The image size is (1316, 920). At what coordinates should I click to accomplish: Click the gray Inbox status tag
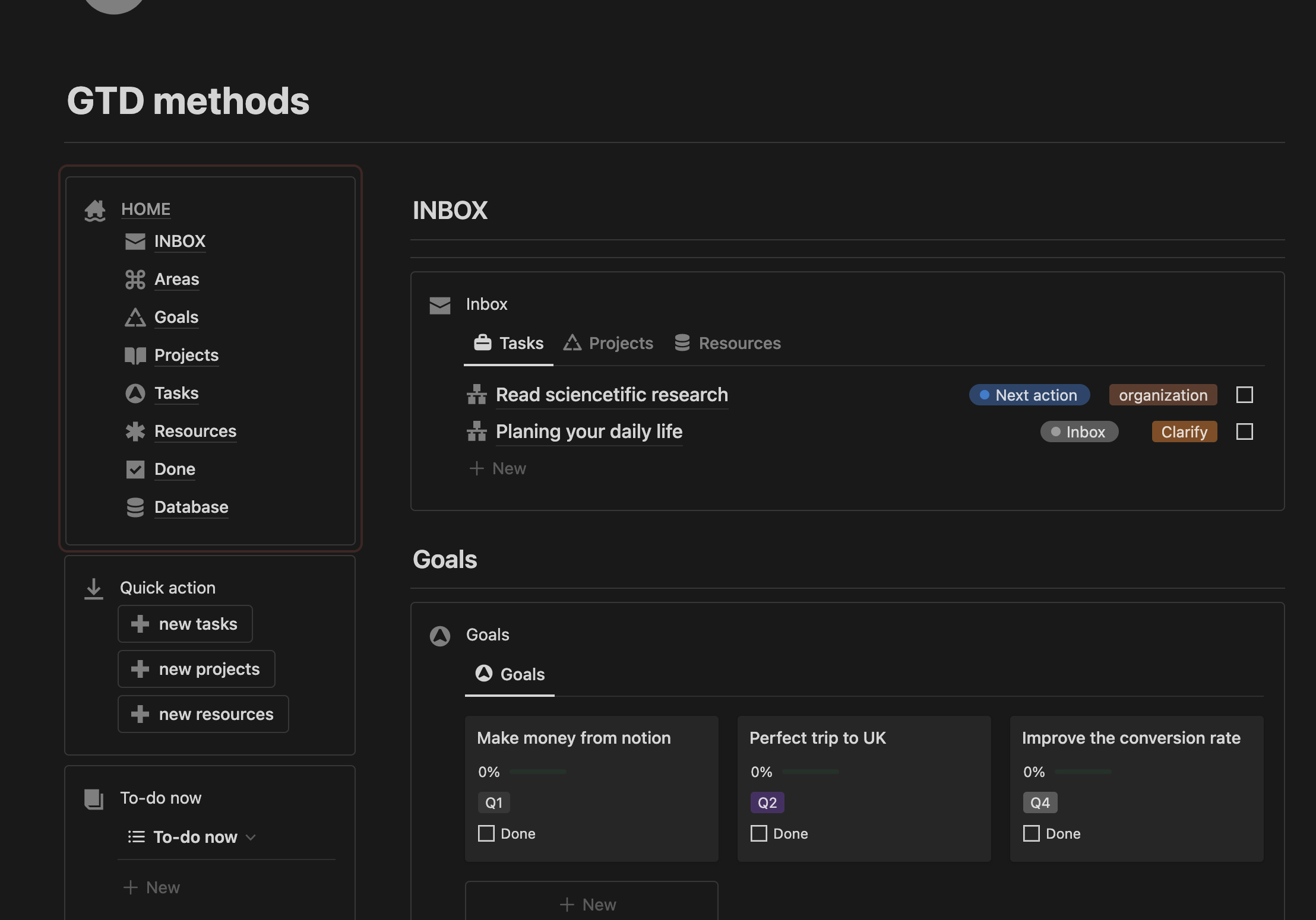click(1079, 432)
